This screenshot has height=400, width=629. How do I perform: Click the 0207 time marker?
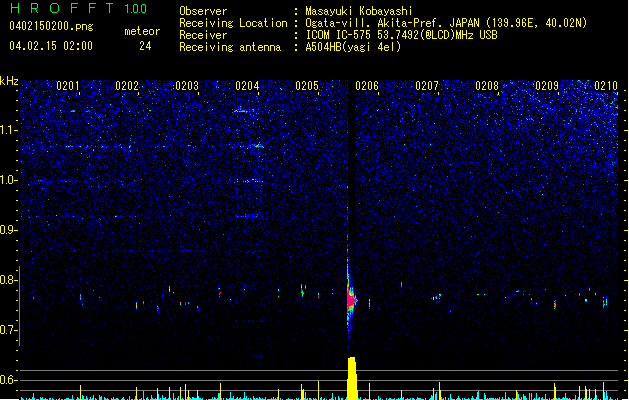coord(427,86)
